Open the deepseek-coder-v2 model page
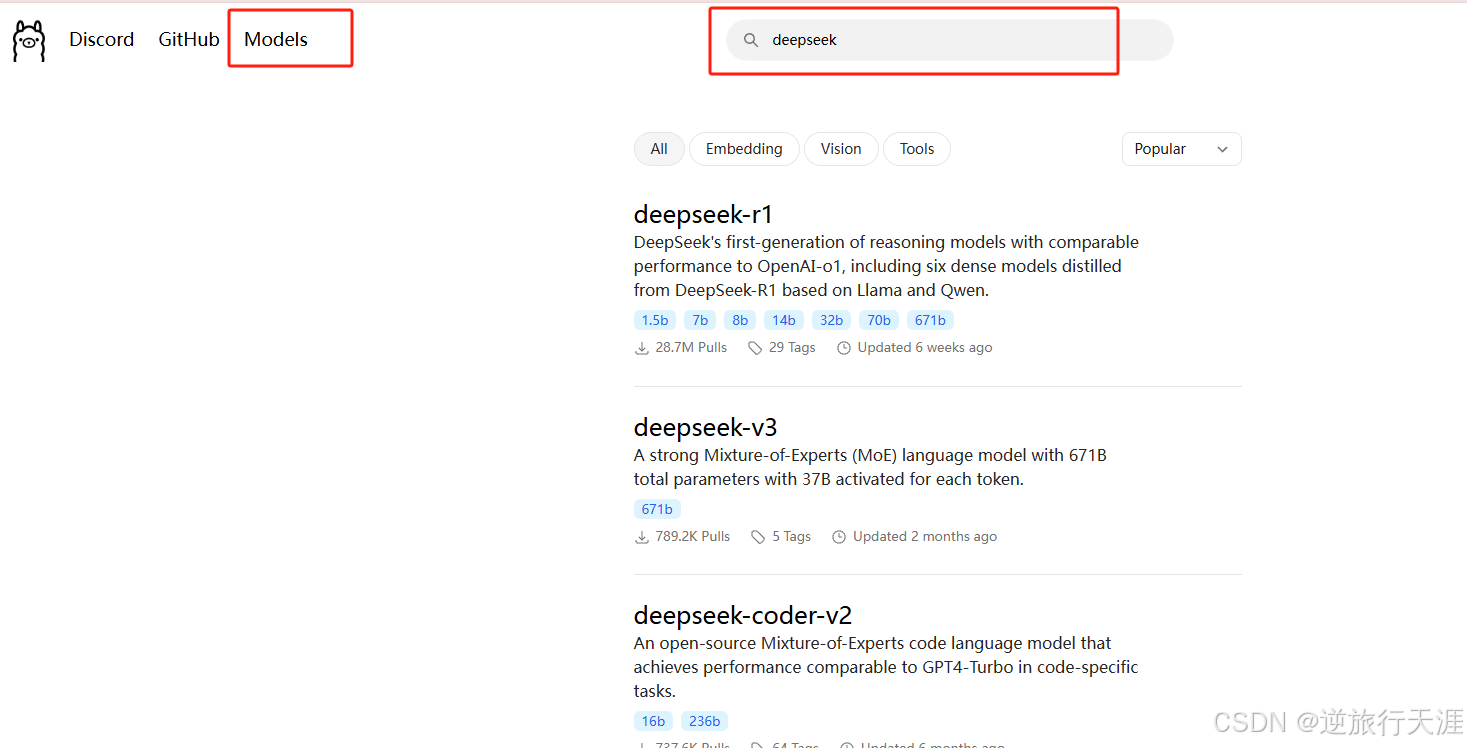 tap(743, 615)
